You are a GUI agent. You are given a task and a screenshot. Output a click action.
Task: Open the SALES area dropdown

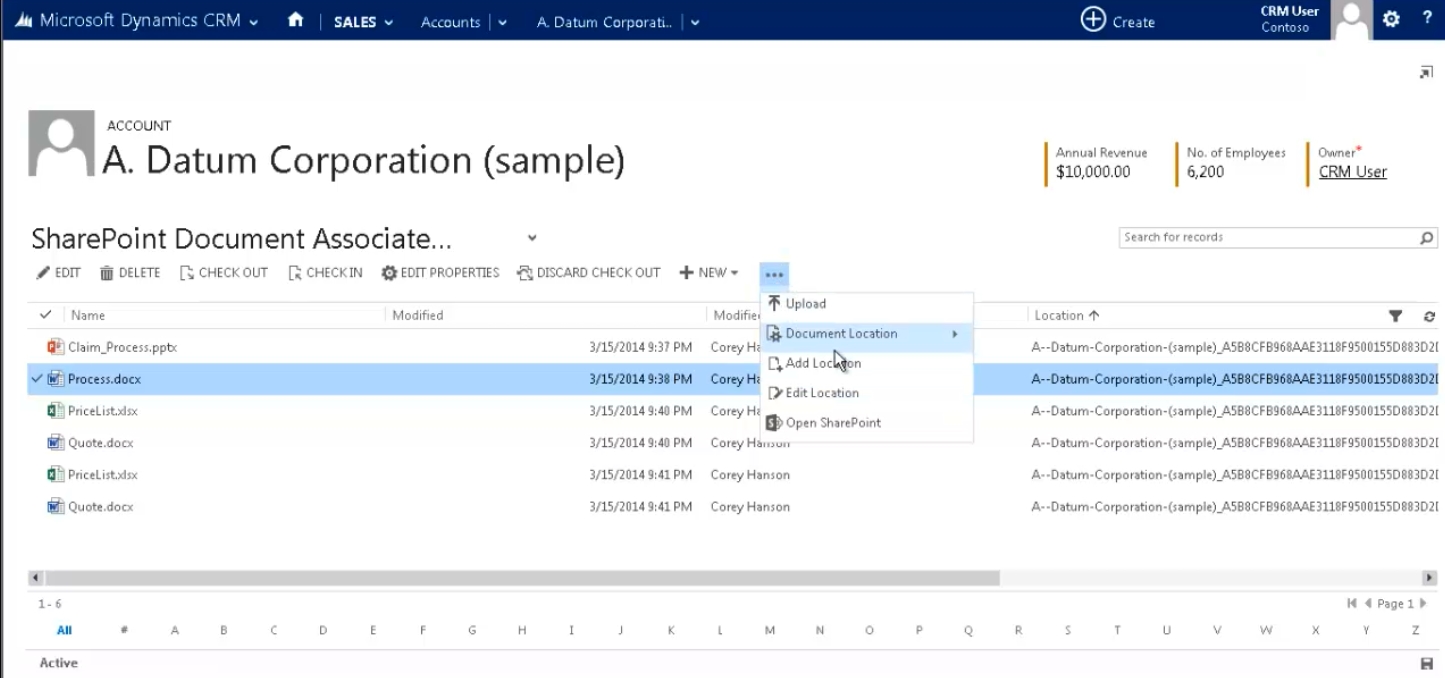pyautogui.click(x=364, y=22)
